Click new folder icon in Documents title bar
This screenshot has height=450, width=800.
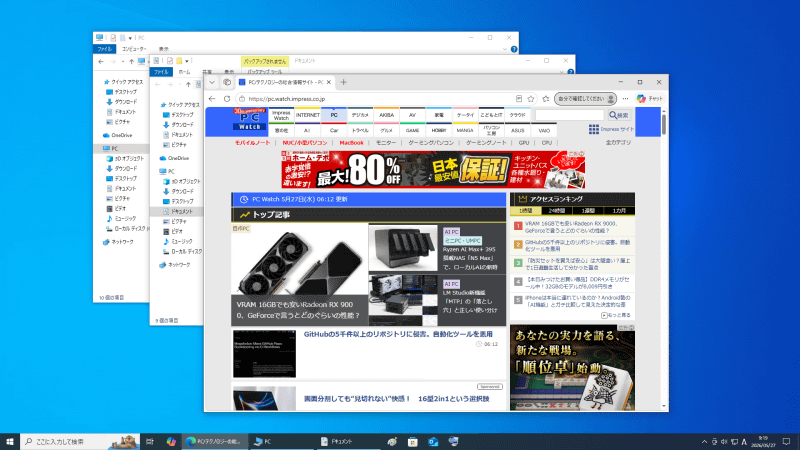(x=179, y=61)
